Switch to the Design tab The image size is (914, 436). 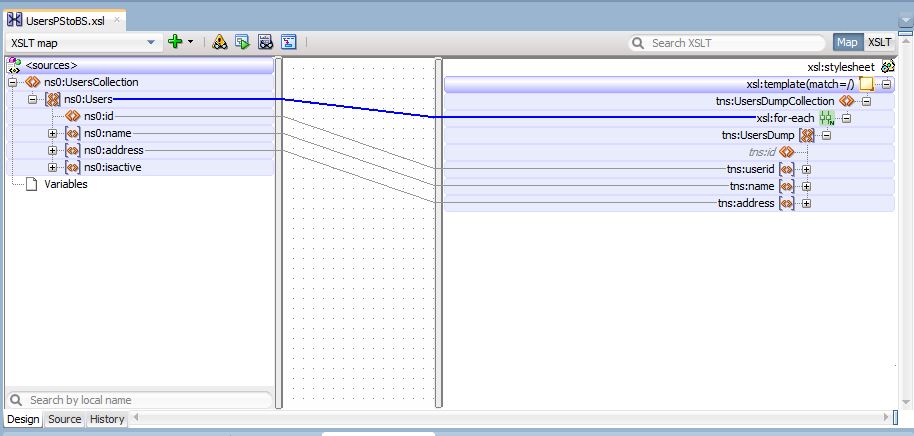tap(23, 419)
